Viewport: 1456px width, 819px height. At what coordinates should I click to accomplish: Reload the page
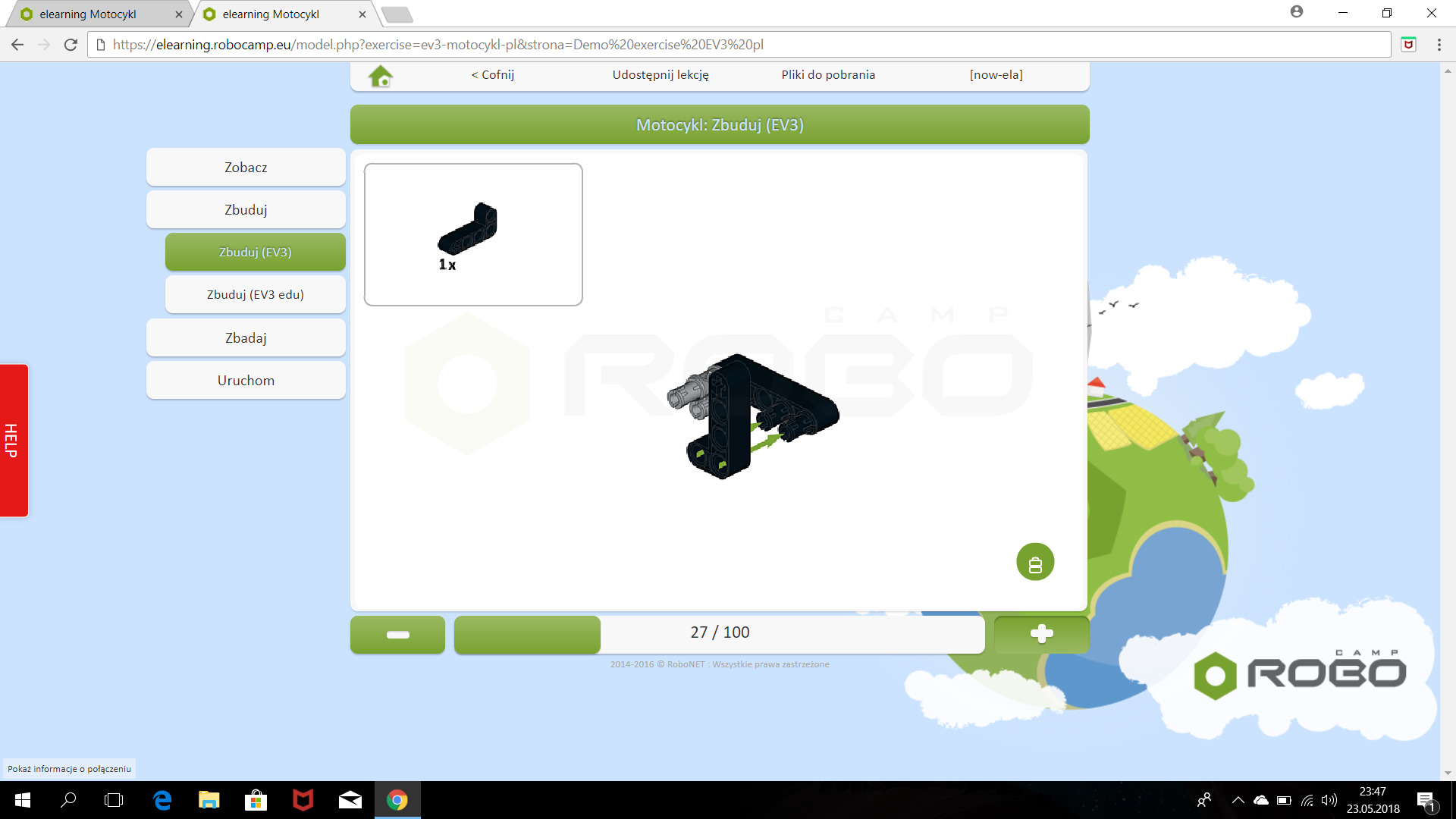(x=71, y=45)
